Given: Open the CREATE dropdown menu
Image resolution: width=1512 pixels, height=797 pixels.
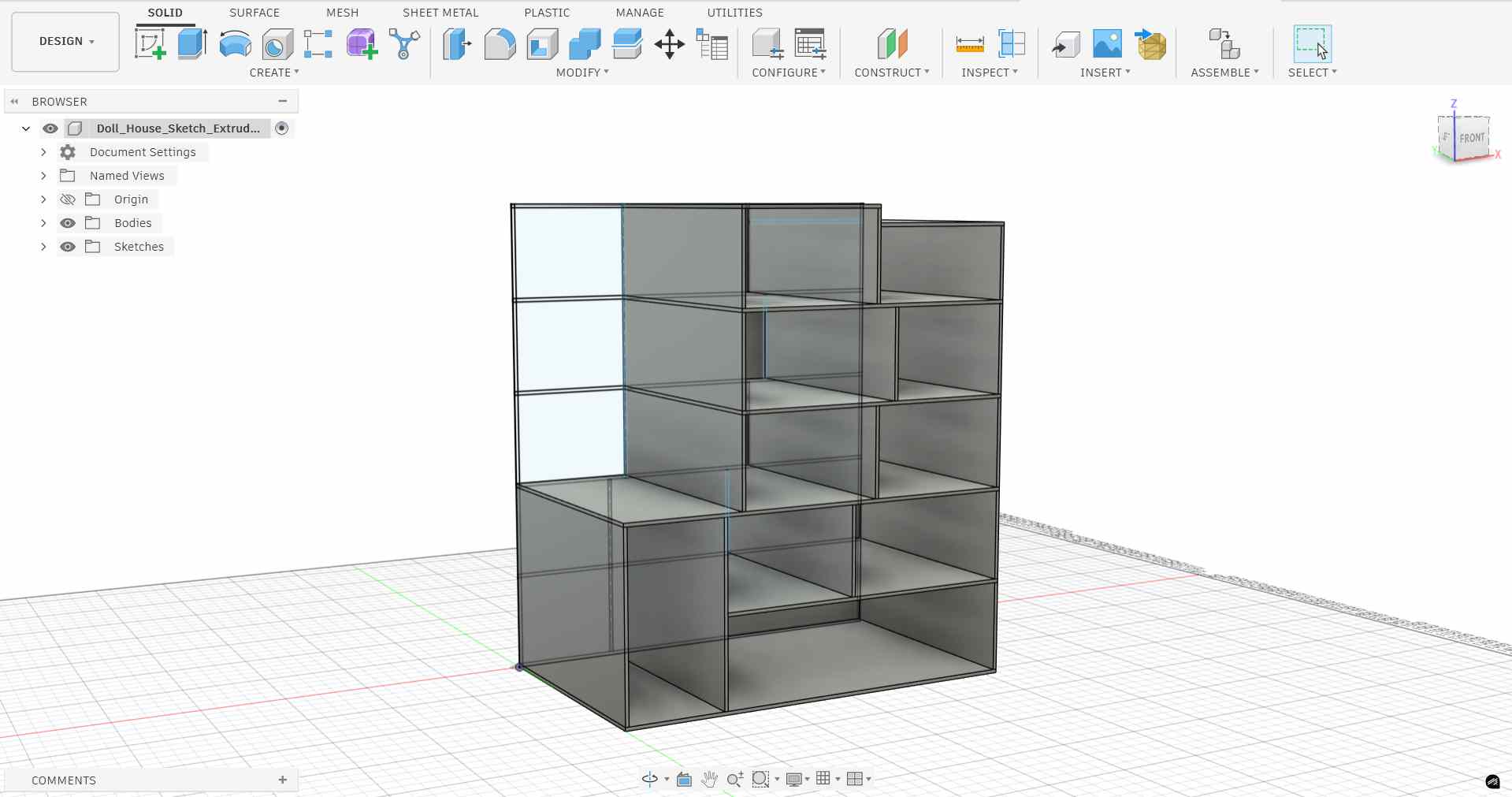Looking at the screenshot, I should 275,72.
